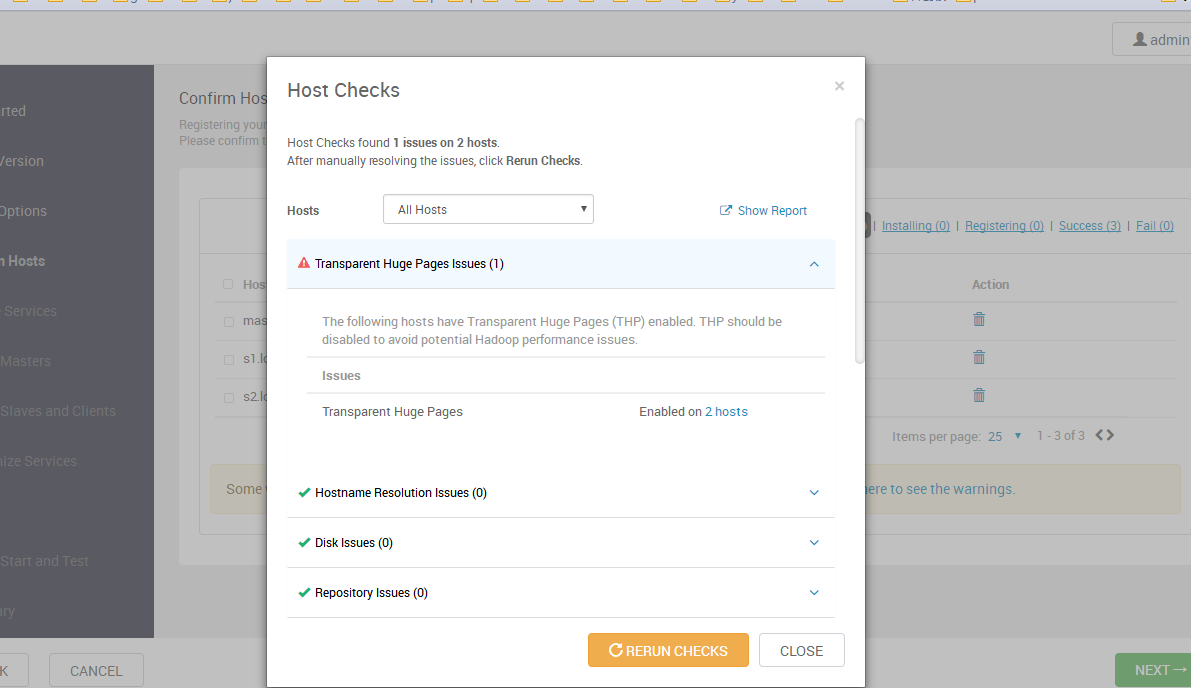Open the All Hosts dropdown
This screenshot has width=1191, height=688.
(x=488, y=209)
